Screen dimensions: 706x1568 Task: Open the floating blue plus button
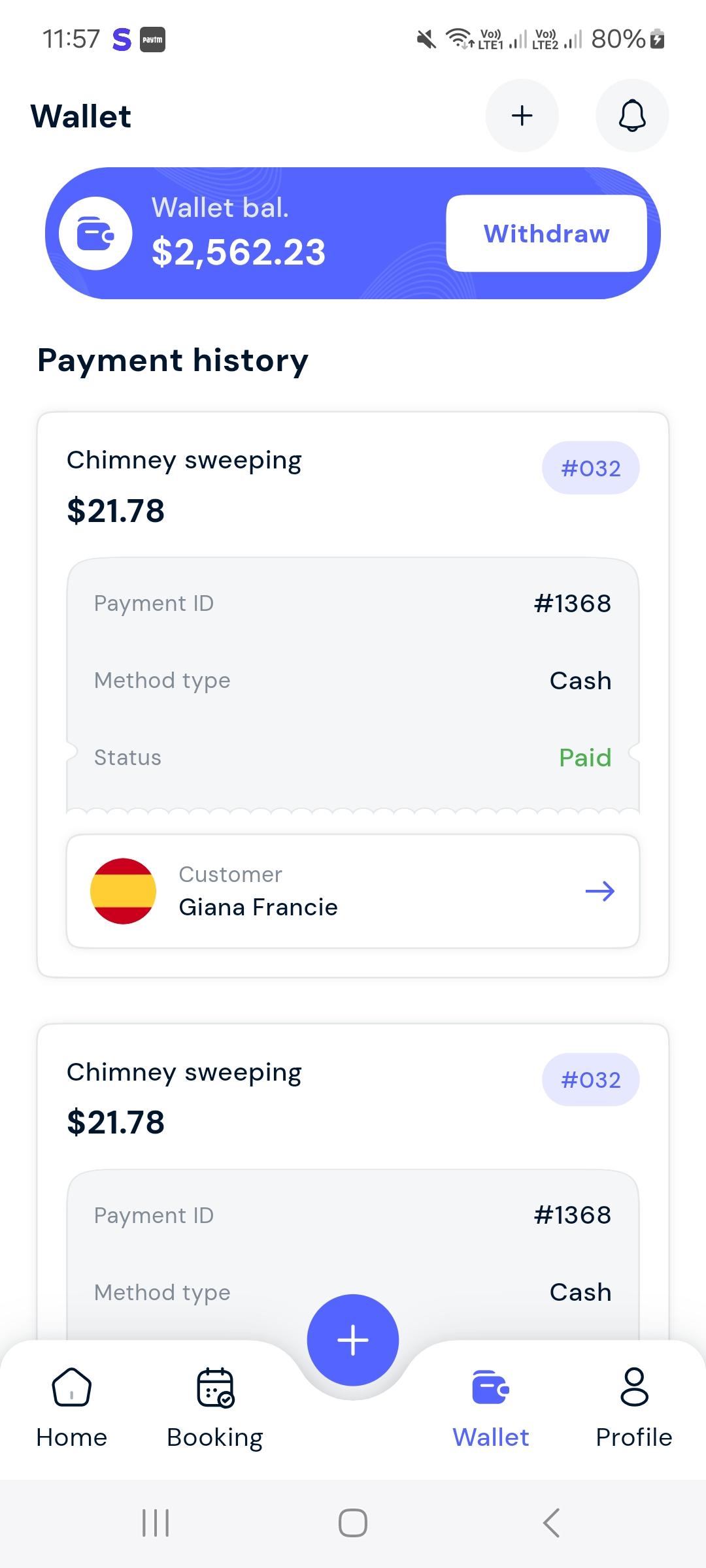(353, 1340)
